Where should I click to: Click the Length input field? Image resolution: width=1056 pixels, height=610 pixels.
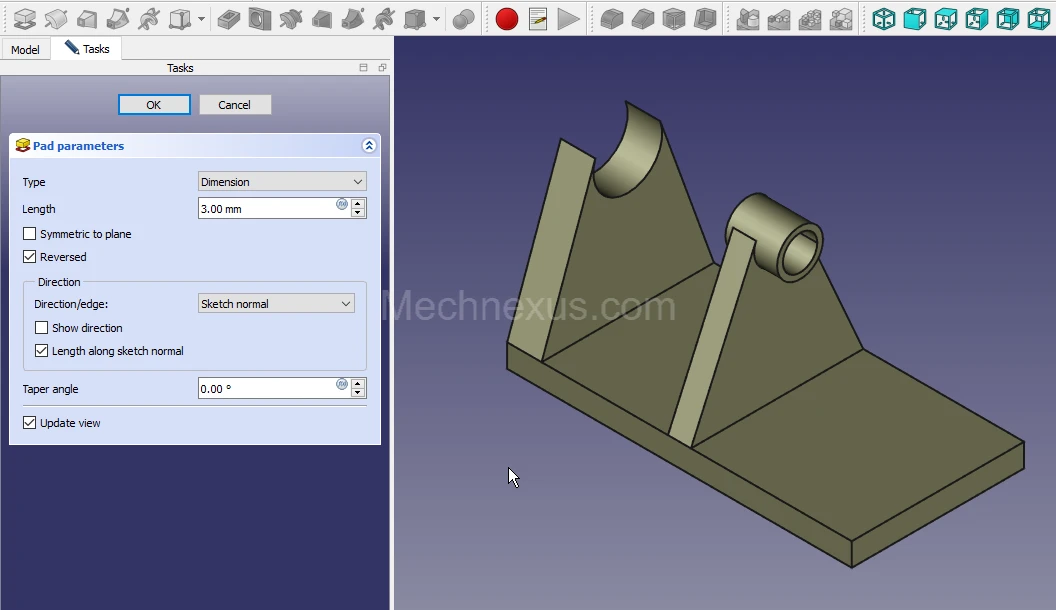266,209
